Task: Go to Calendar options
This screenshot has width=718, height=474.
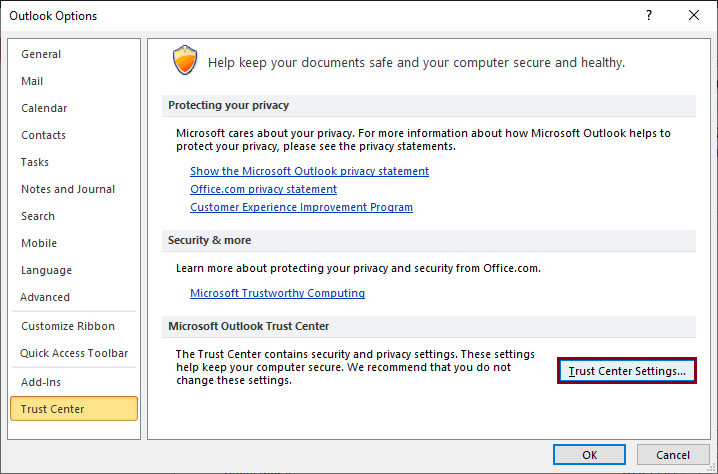Action: 74,108
